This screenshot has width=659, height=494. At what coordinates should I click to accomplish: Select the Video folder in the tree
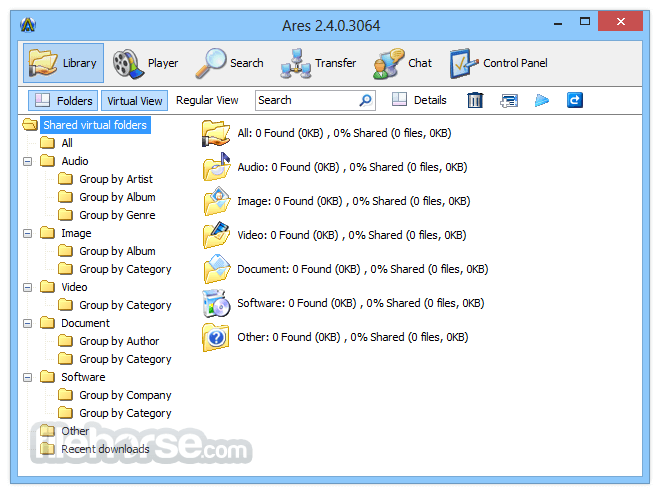[74, 287]
